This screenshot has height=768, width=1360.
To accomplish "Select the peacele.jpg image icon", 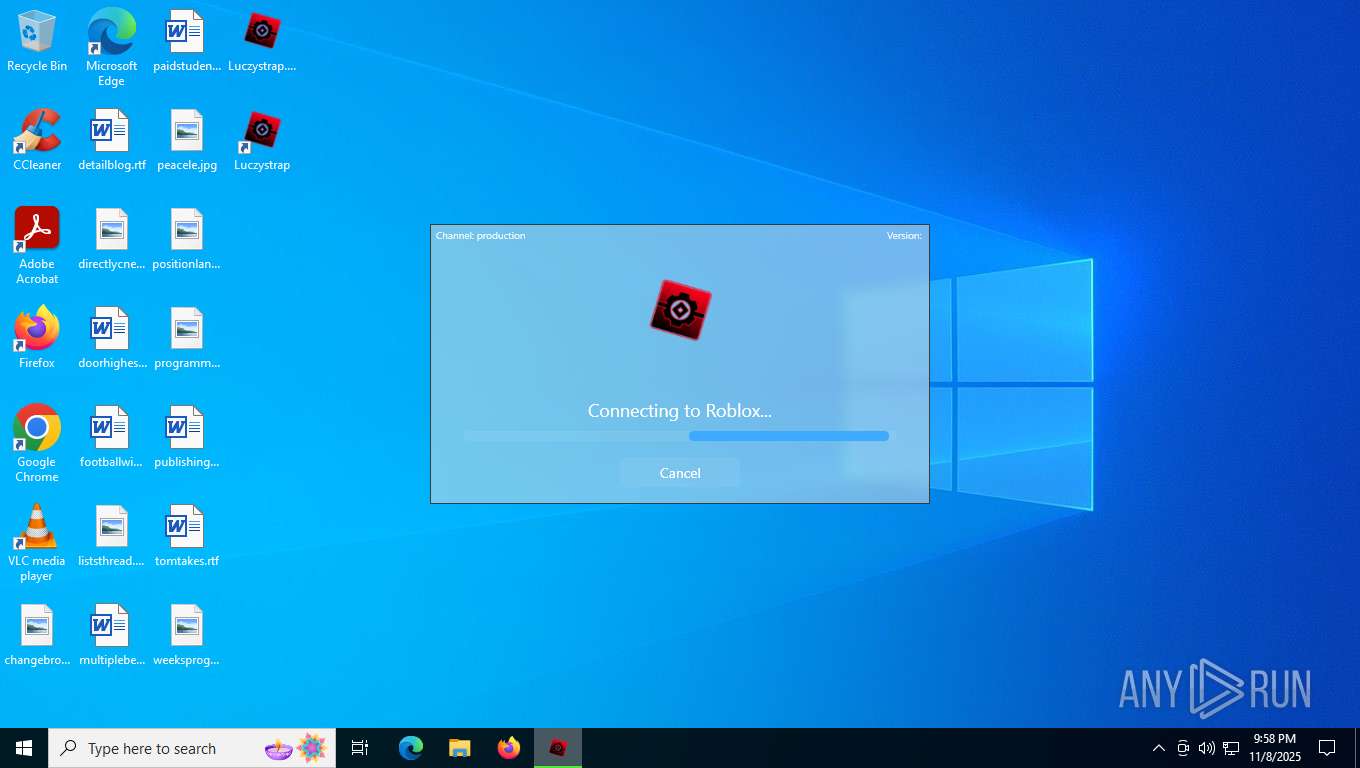I will click(187, 140).
